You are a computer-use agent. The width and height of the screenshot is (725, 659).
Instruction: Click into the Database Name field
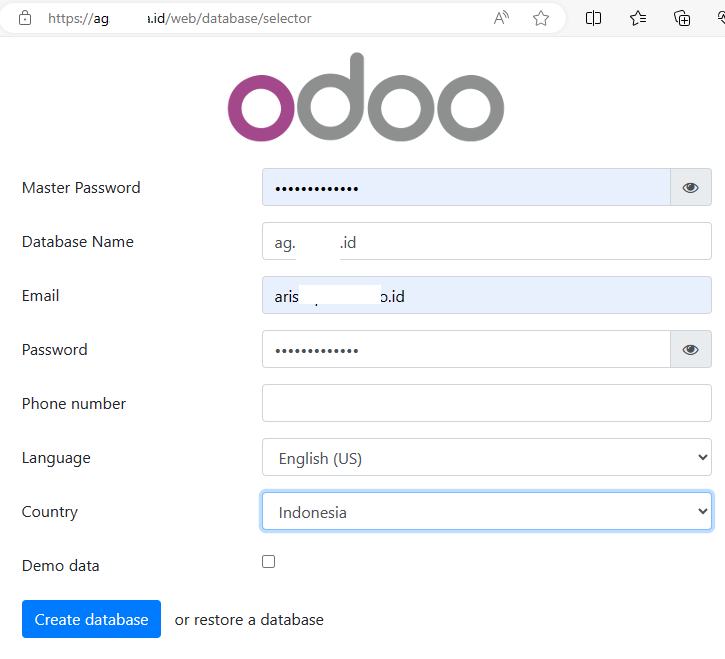pos(486,241)
